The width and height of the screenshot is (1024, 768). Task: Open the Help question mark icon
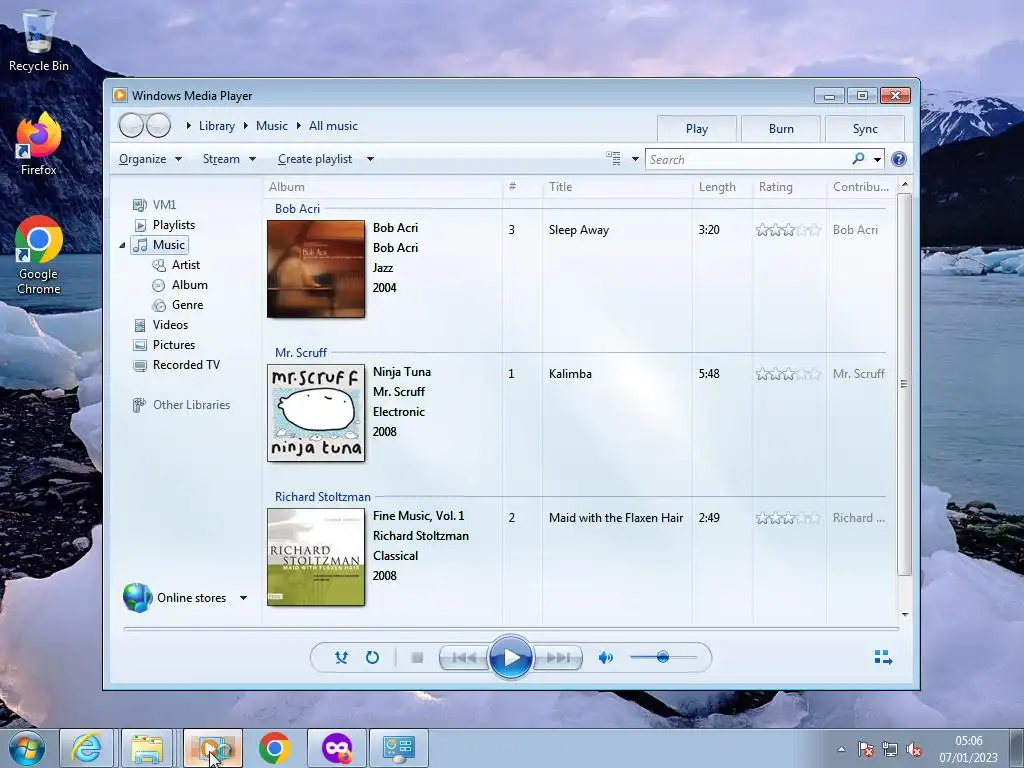click(899, 159)
